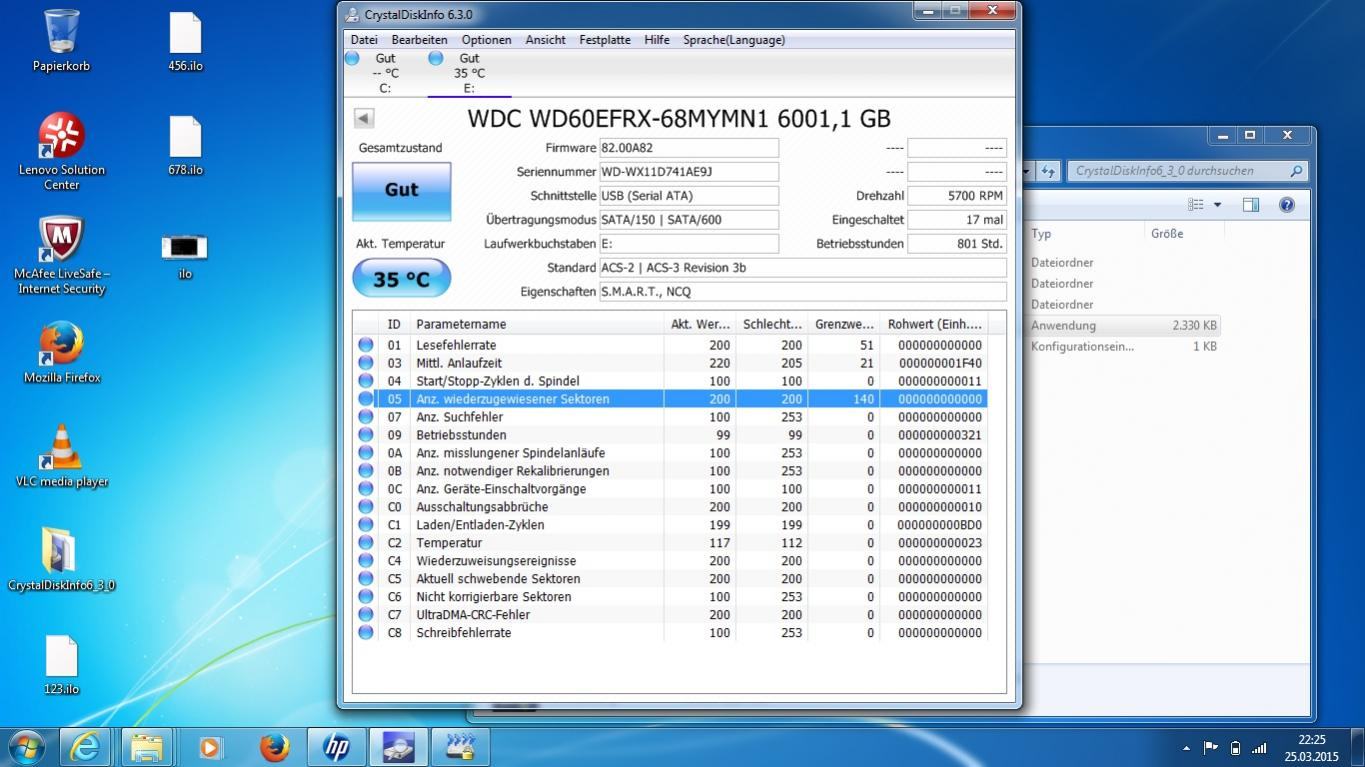Select the 123.ilo desktop file

pos(62,665)
